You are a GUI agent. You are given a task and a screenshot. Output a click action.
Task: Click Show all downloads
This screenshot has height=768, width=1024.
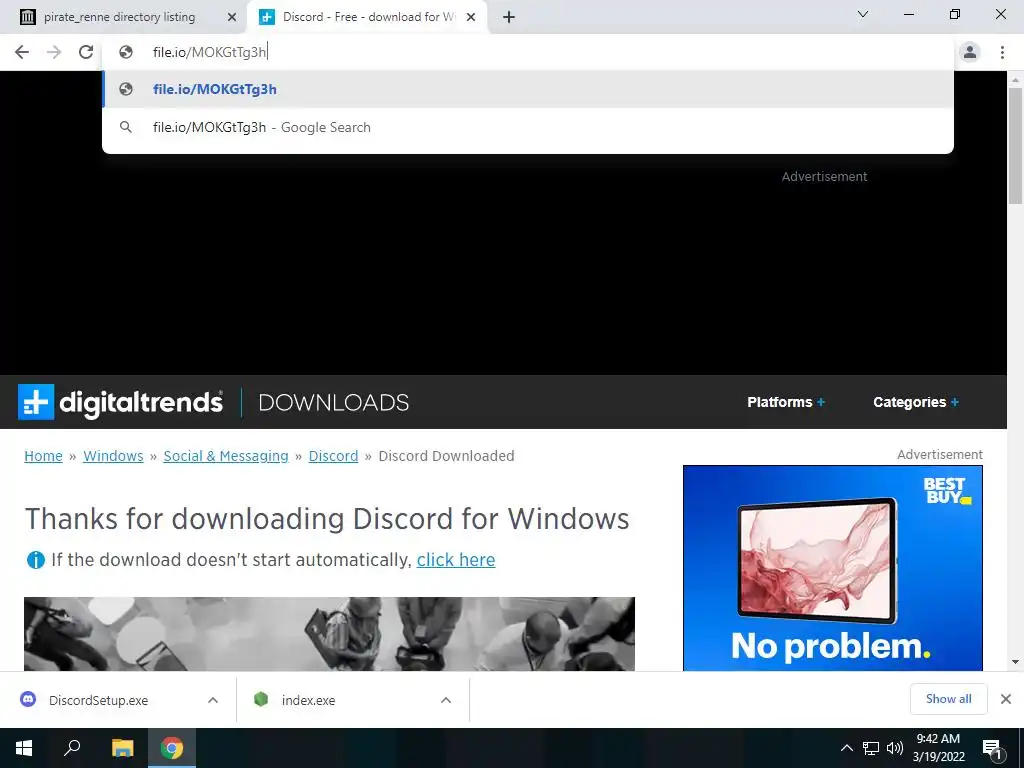(x=948, y=699)
